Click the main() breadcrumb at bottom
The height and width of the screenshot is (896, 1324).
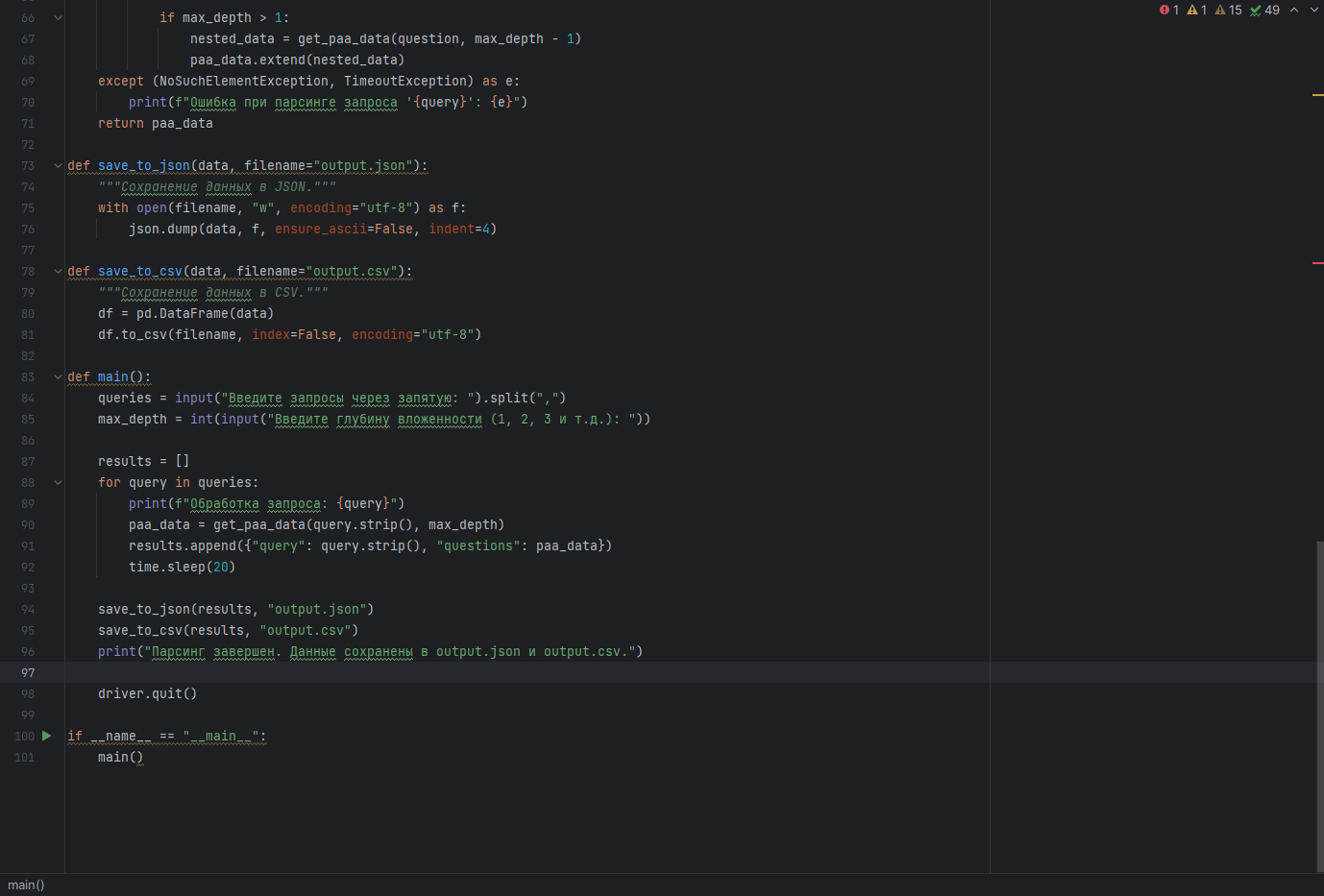click(x=26, y=884)
